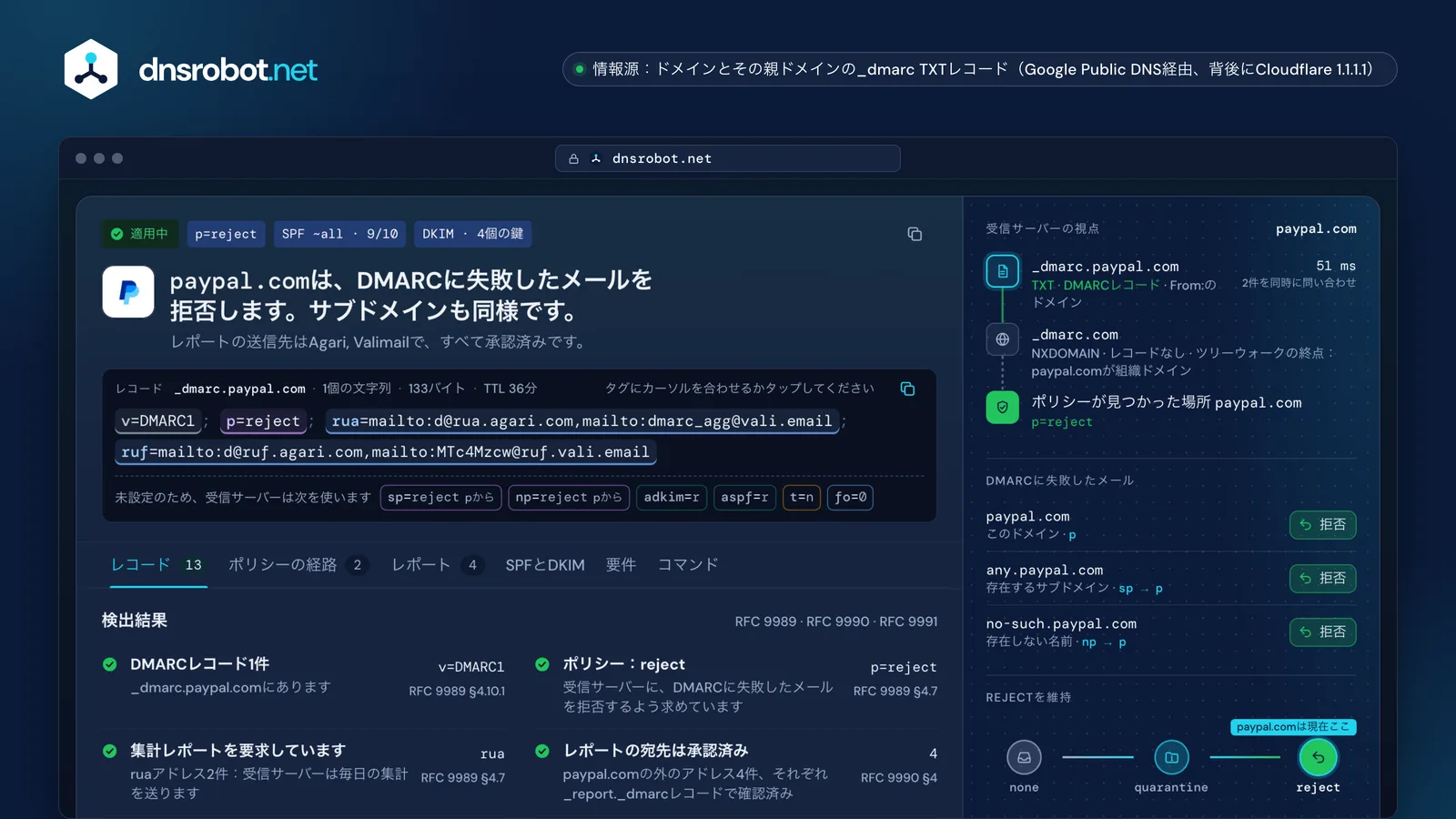Screen dimensions: 1456x819
Task: Open the コマンド tab
Action: [688, 565]
